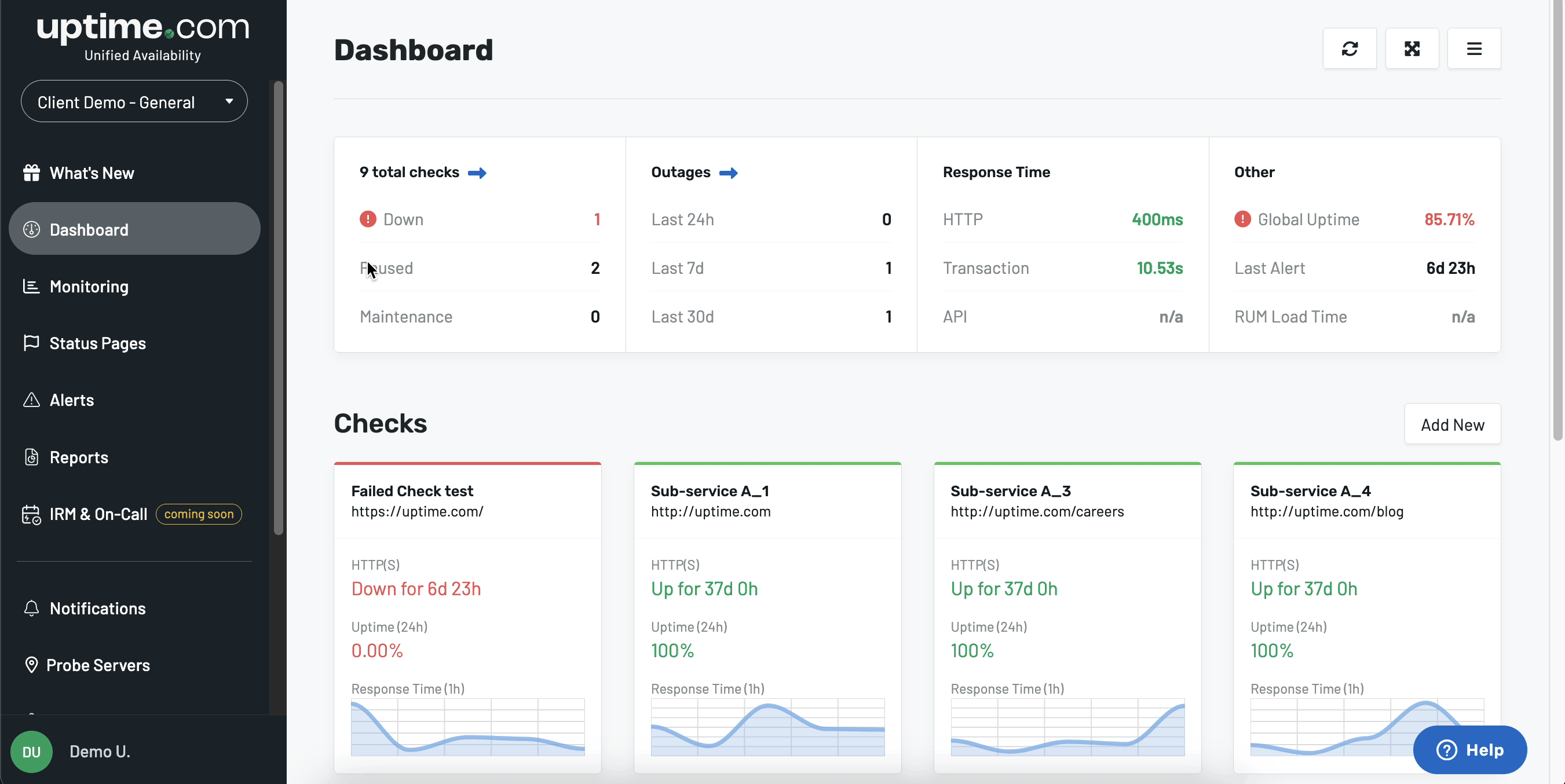The image size is (1565, 784).
Task: Click the http://uptime.com/careers URL
Action: (1037, 511)
